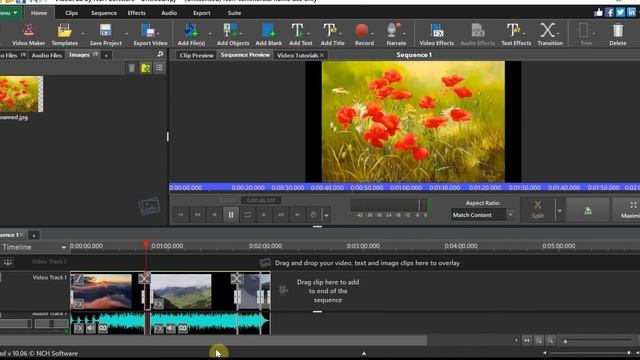The height and width of the screenshot is (360, 640).
Task: Click the fade curve icon on the first clip
Action: pyautogui.click(x=78, y=279)
